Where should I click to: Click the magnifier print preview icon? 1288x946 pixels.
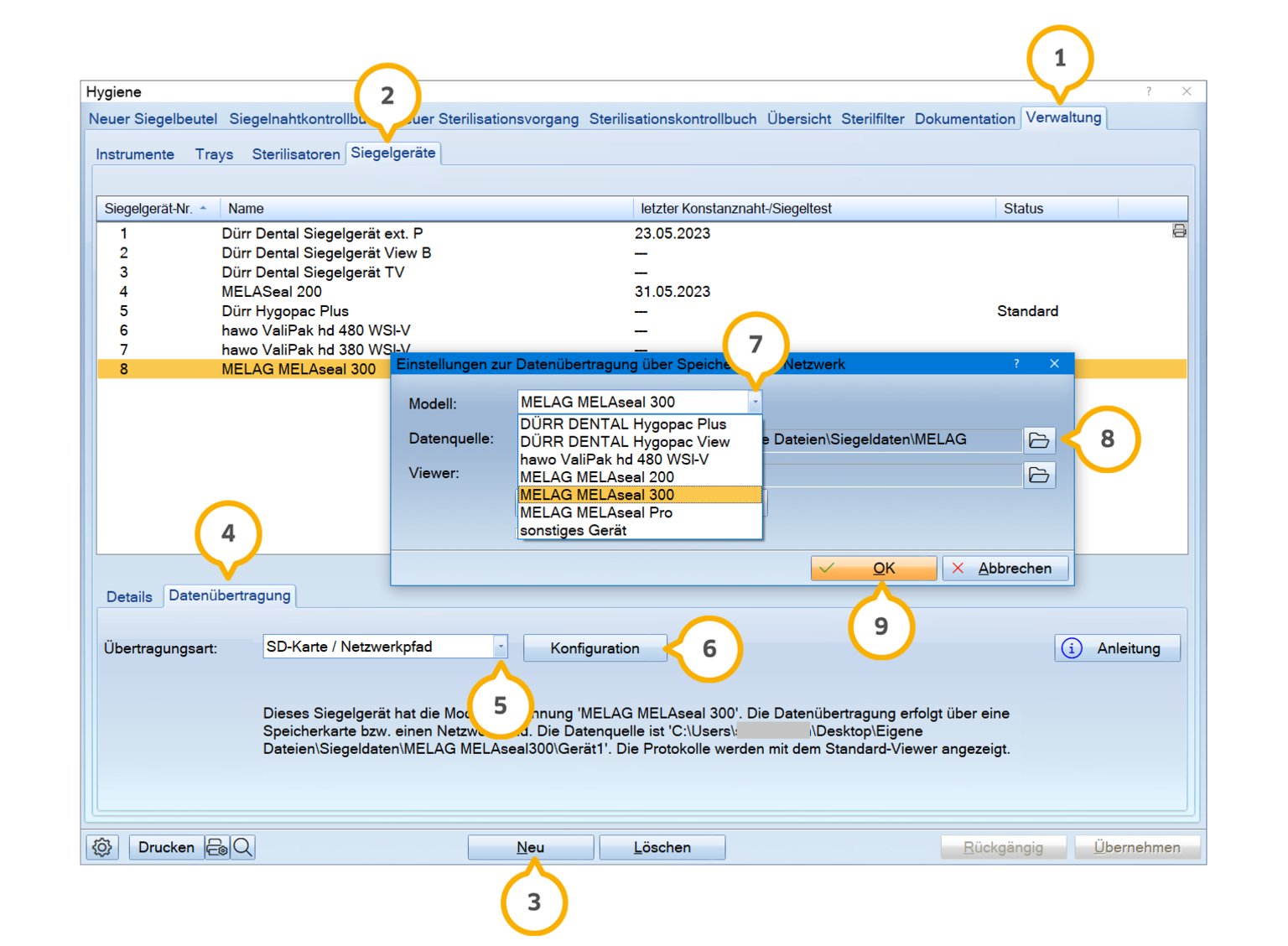(243, 847)
